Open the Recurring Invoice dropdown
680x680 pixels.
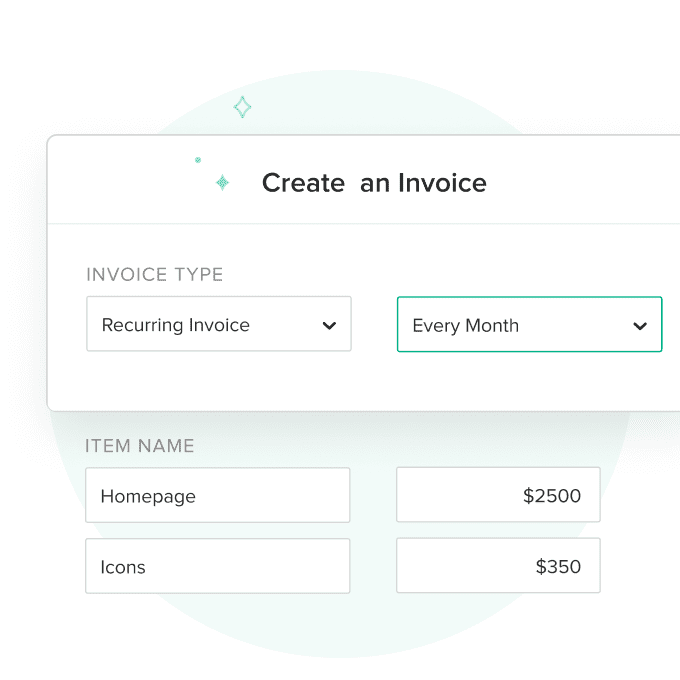pyautogui.click(x=218, y=324)
